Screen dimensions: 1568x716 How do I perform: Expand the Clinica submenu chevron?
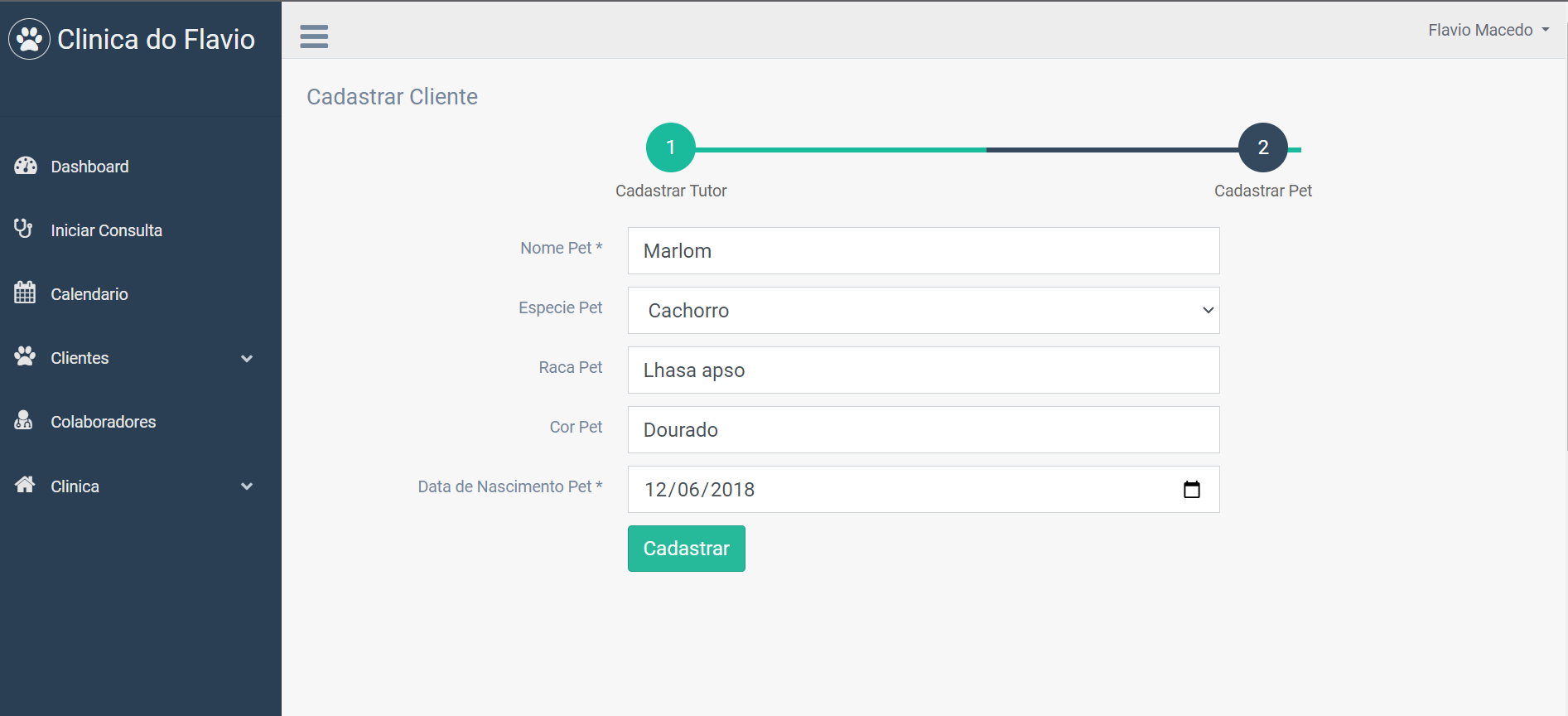pos(247,486)
